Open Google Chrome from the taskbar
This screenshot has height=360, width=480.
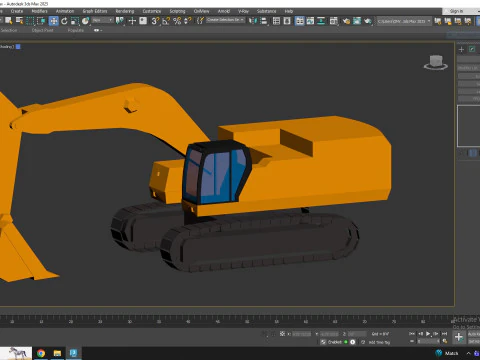pos(41,353)
